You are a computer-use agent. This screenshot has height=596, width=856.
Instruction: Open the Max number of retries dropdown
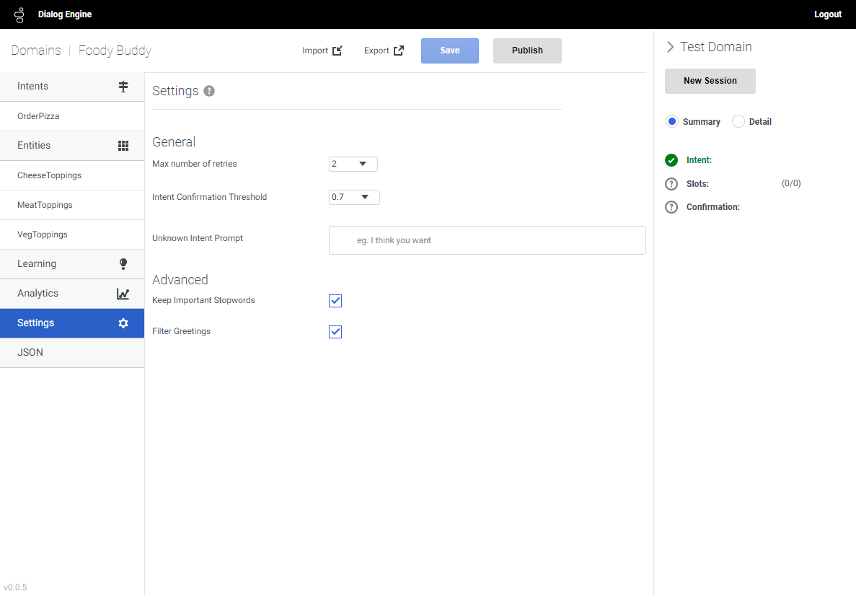[353, 164]
